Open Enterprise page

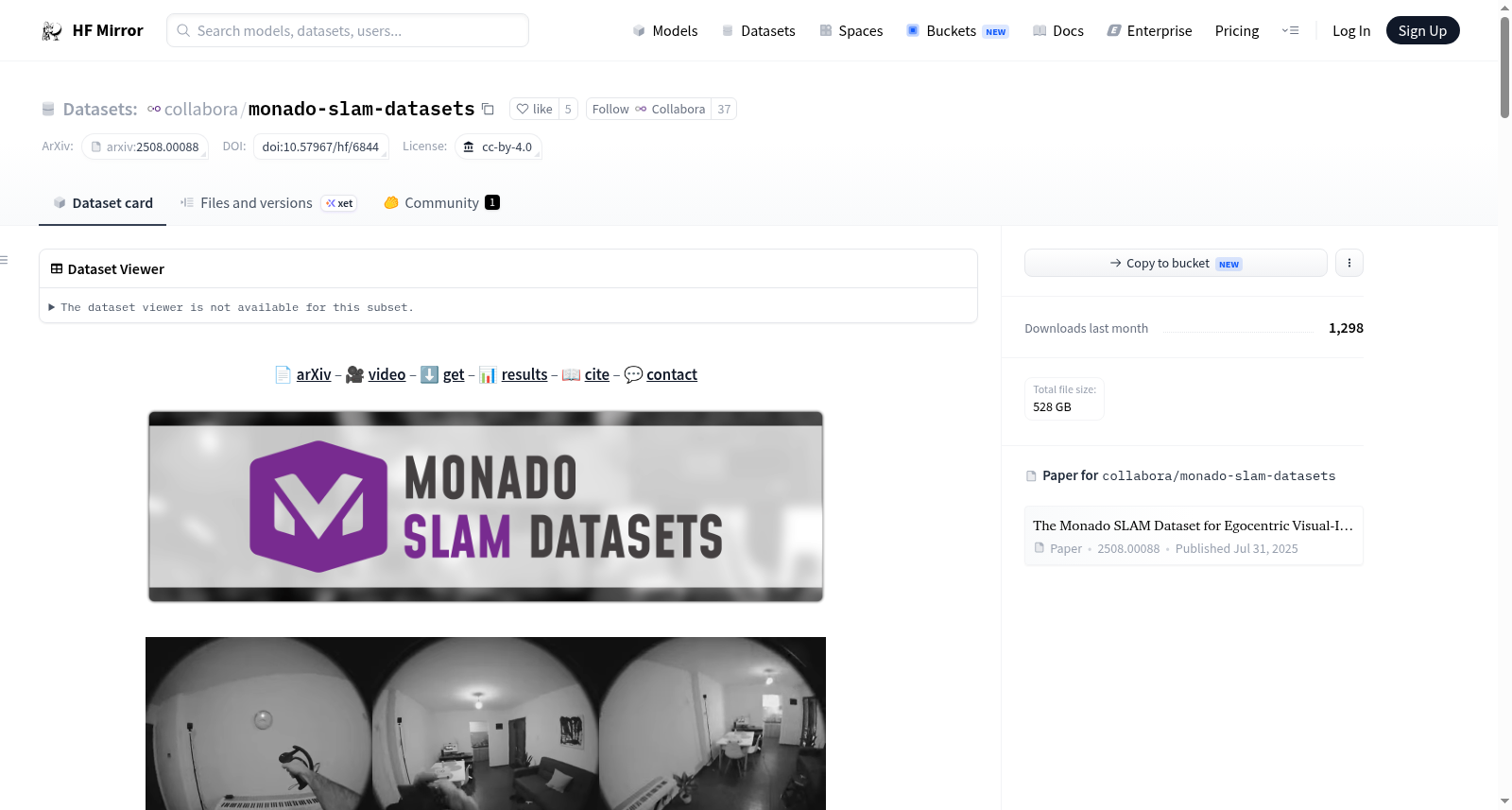(x=1149, y=30)
